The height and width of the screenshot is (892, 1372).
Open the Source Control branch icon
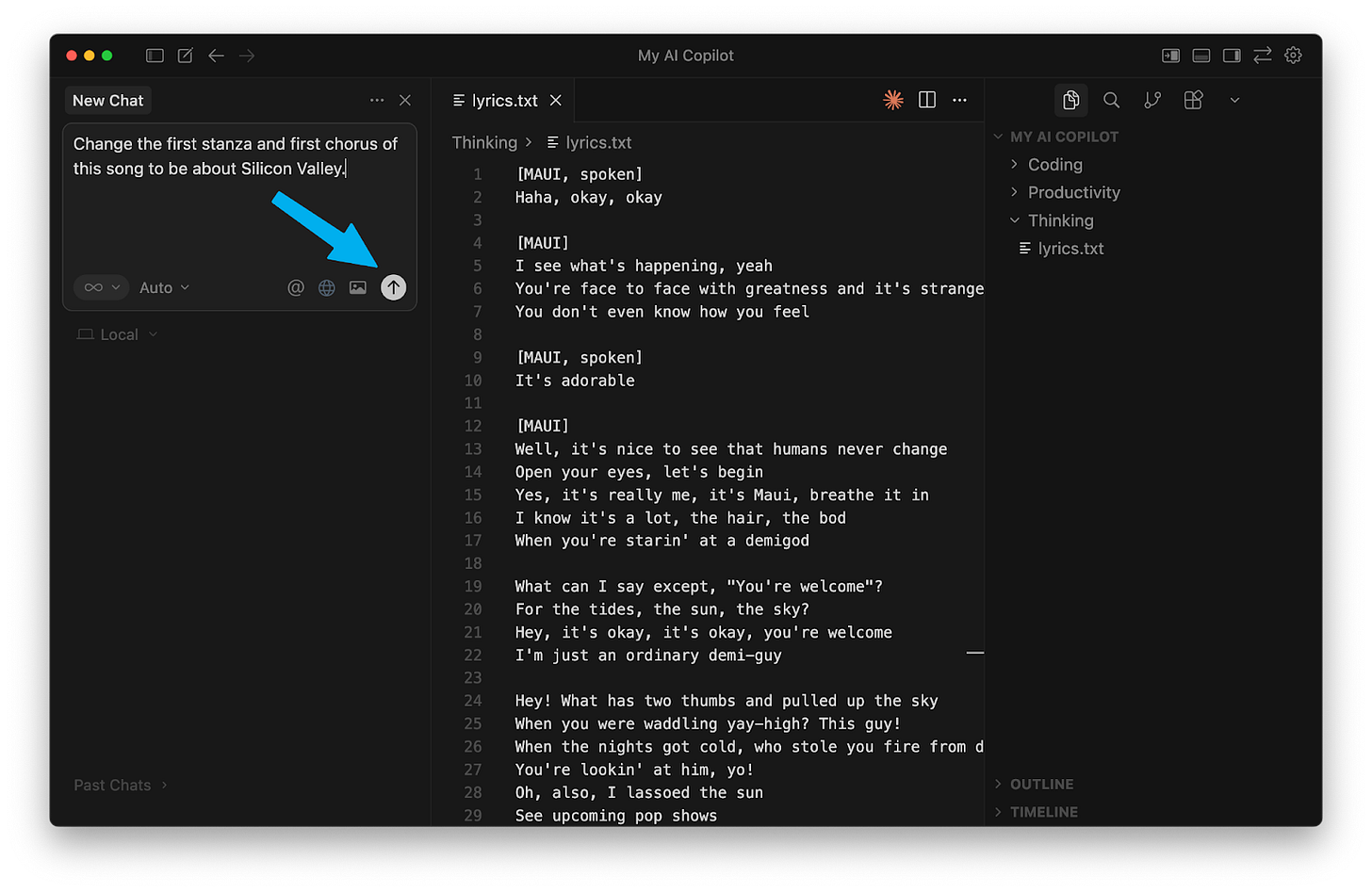[x=1152, y=100]
